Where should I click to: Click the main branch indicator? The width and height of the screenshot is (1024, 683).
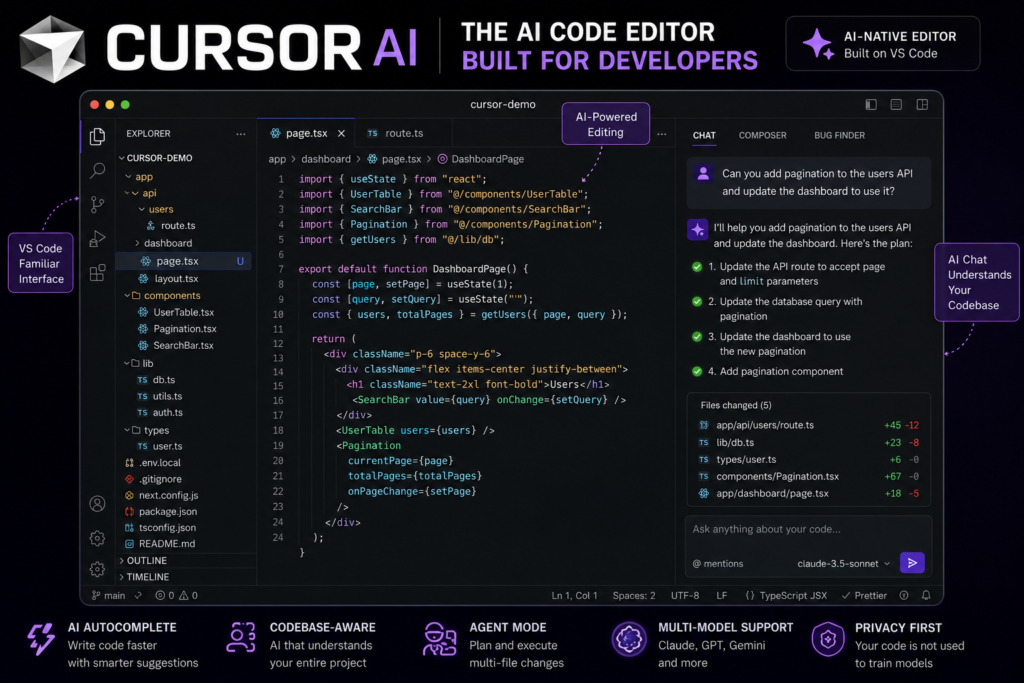pyautogui.click(x=108, y=596)
